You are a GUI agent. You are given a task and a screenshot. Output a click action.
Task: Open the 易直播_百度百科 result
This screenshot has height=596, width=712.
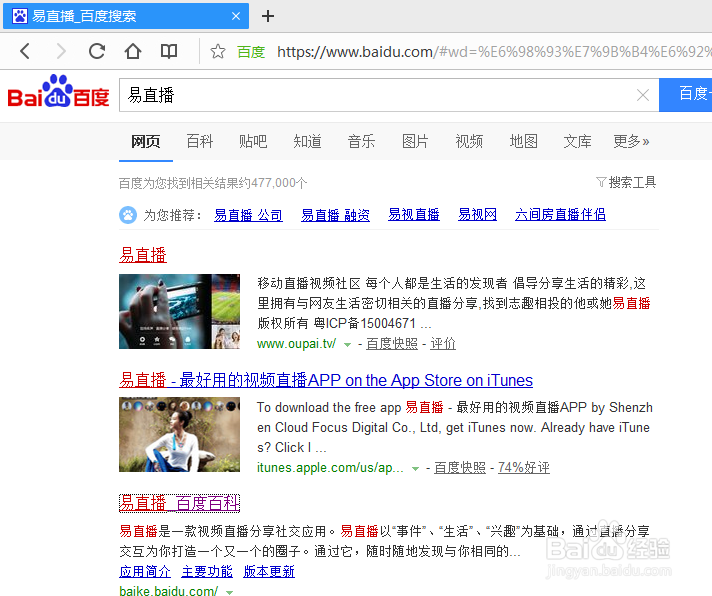[179, 503]
